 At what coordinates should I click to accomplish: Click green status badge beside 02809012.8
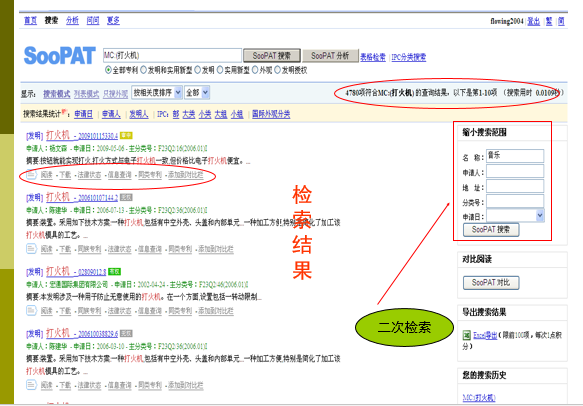(115, 272)
